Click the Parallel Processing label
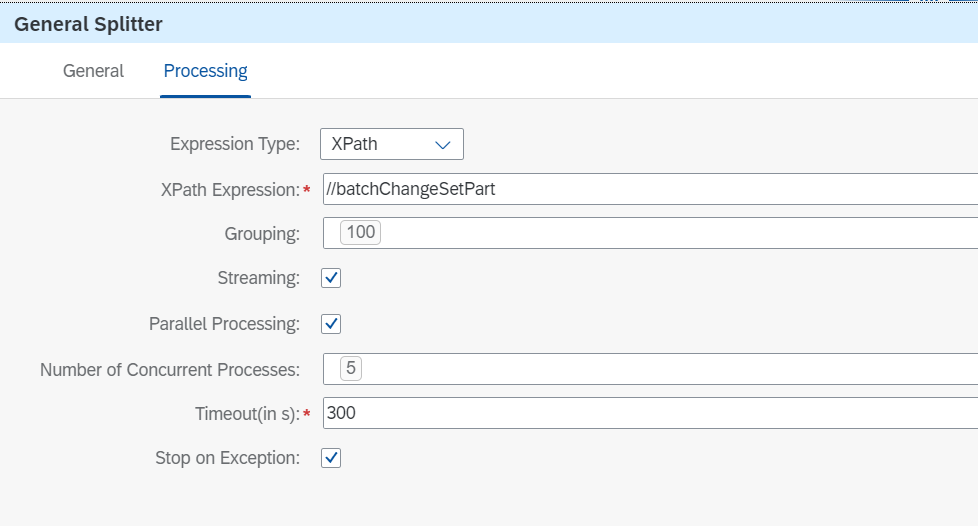This screenshot has height=526, width=978. 224,324
